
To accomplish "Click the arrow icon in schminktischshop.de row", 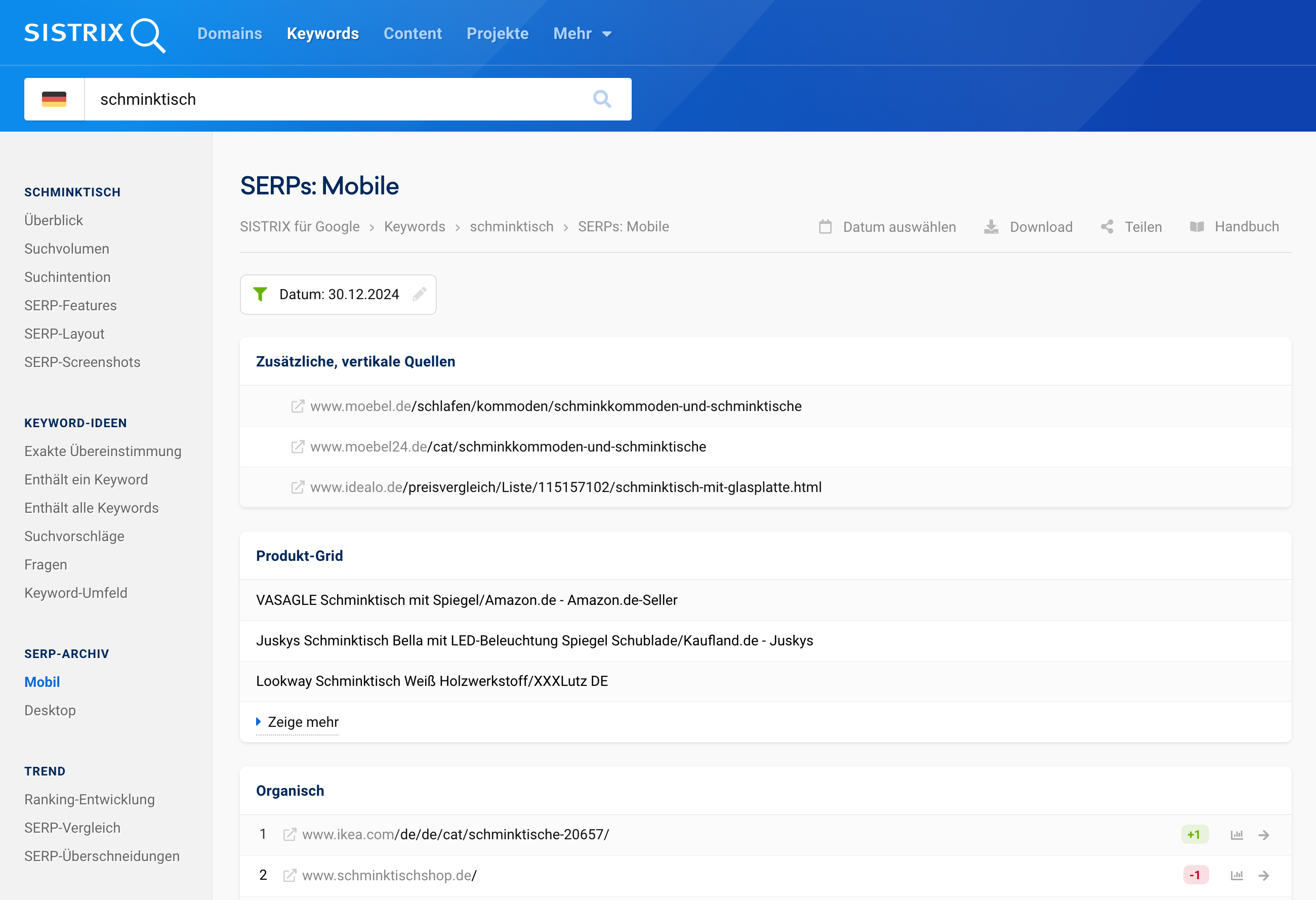I will click(1264, 876).
